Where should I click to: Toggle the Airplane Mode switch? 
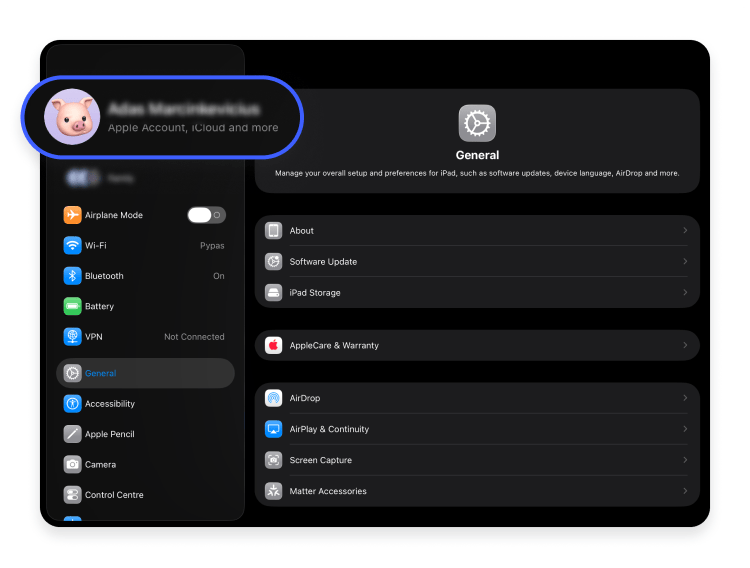tap(206, 215)
